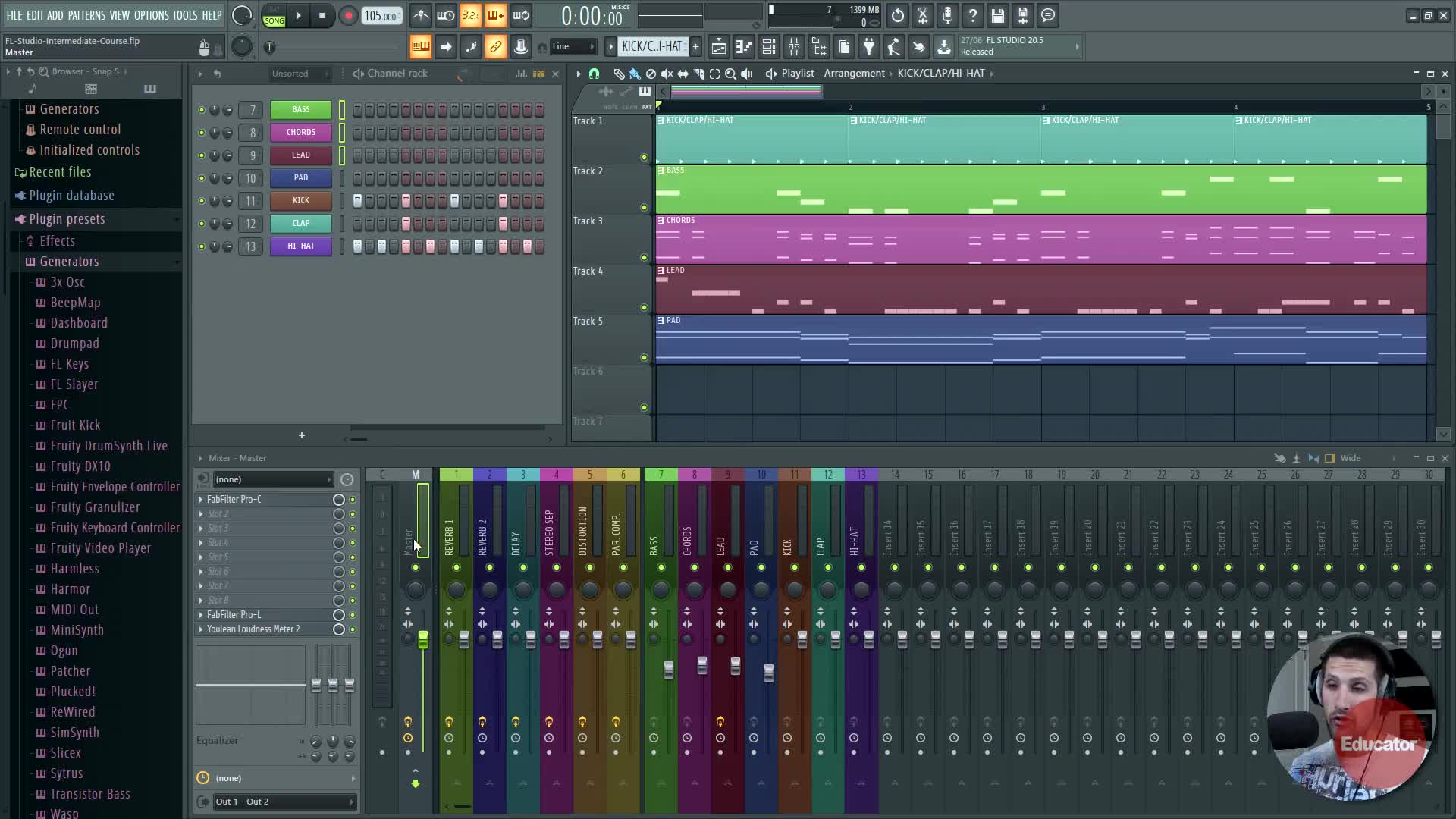
Task: Open the piano roll view icon
Action: pyautogui.click(x=743, y=47)
